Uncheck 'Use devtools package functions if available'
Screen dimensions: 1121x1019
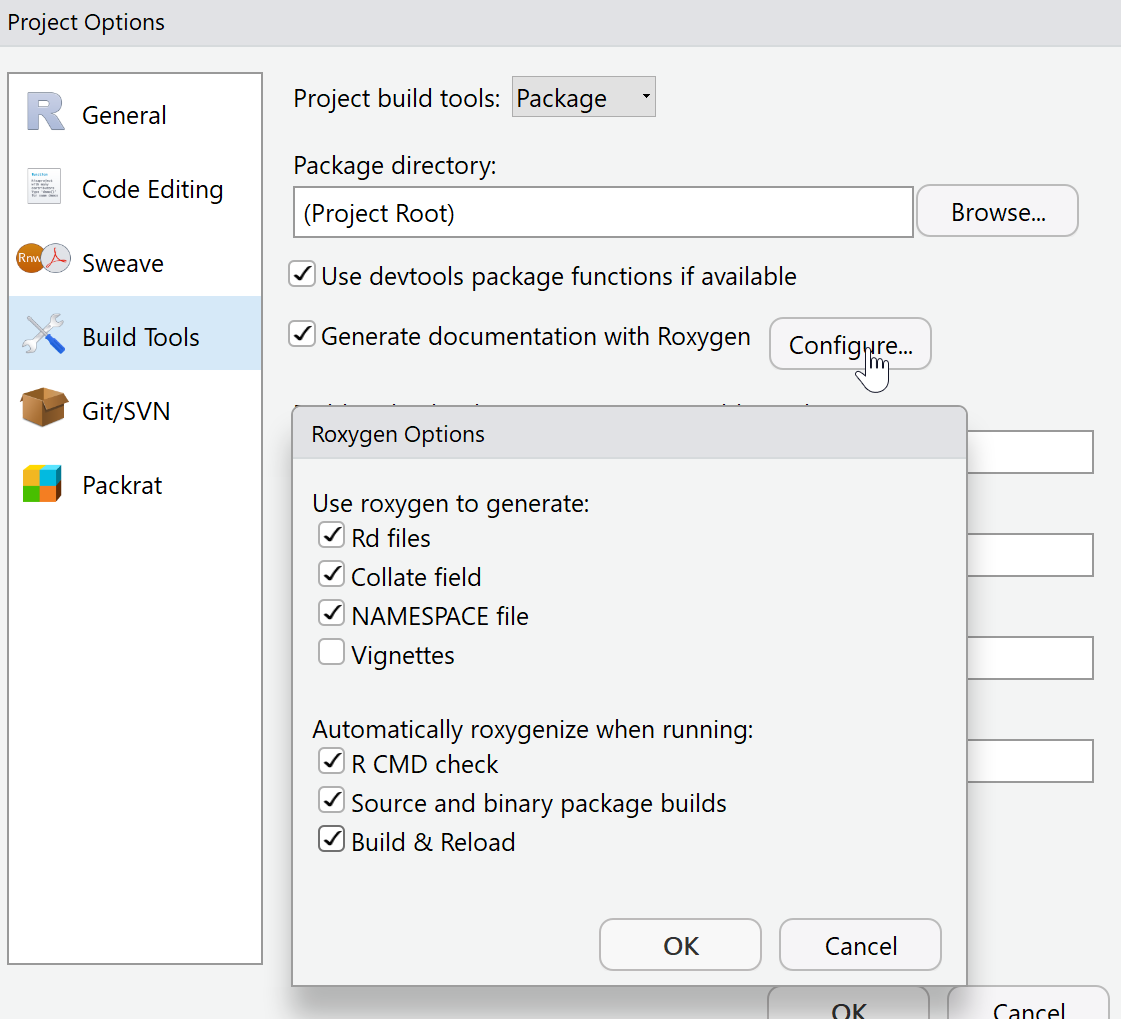(x=302, y=274)
